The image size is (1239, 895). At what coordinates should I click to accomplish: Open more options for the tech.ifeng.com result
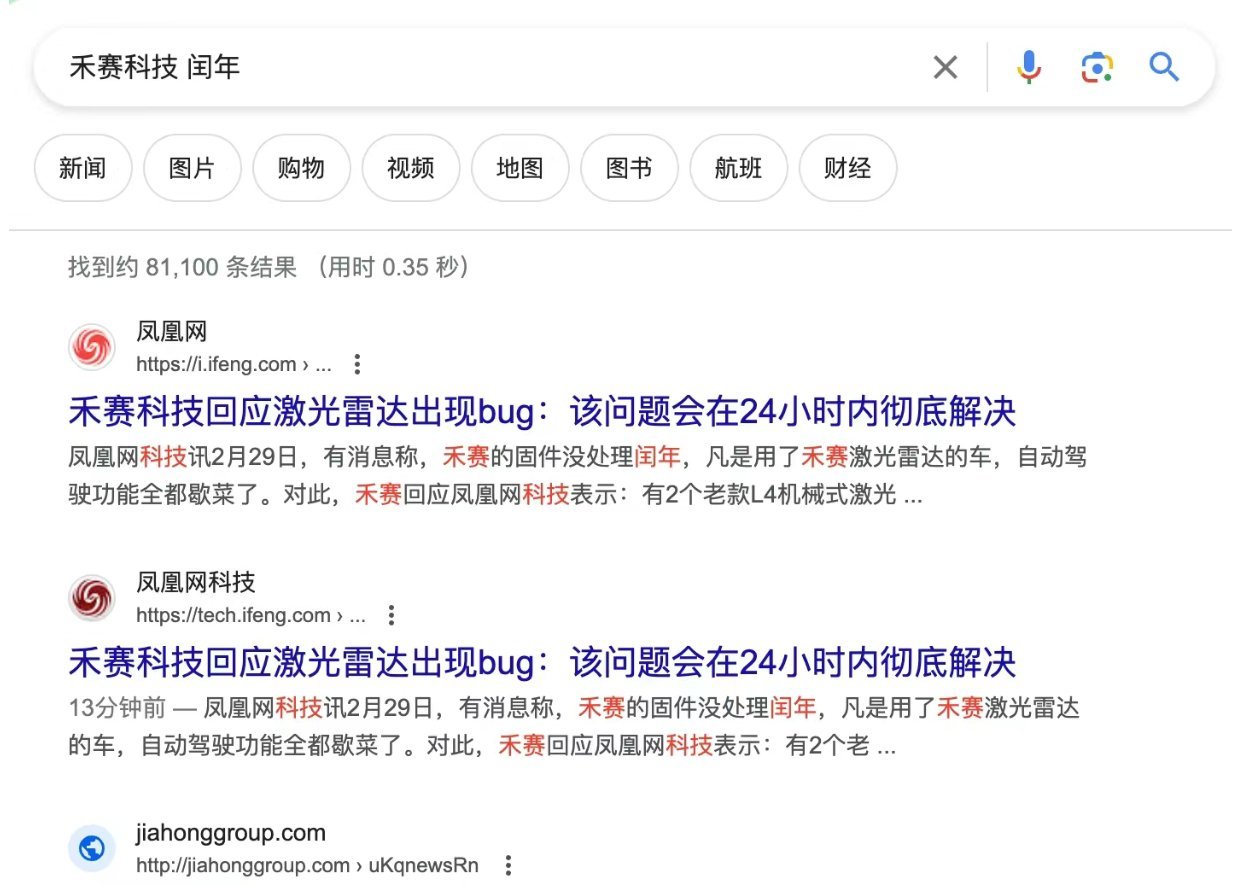click(x=392, y=615)
